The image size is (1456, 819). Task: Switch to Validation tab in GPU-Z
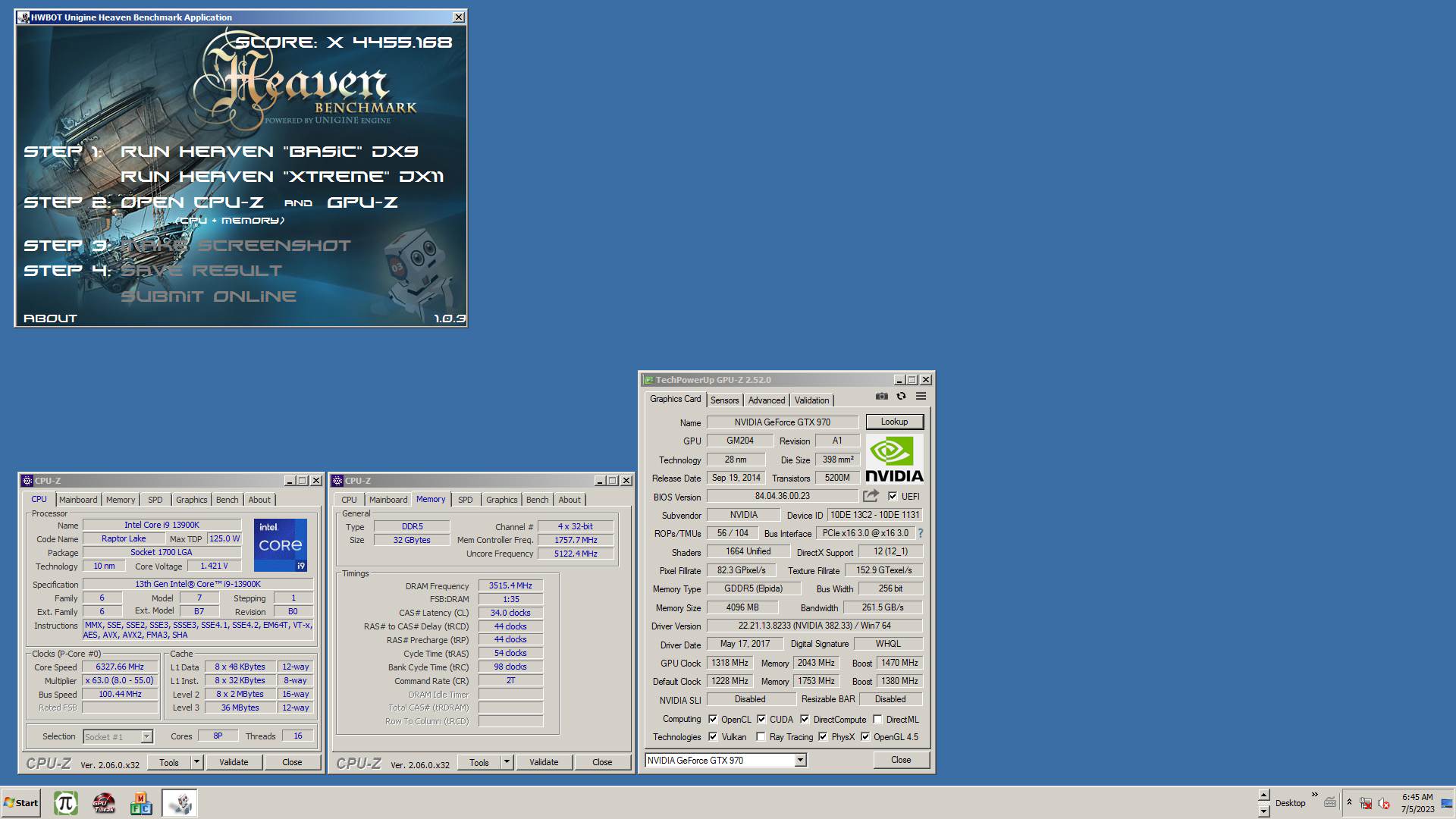tap(811, 400)
